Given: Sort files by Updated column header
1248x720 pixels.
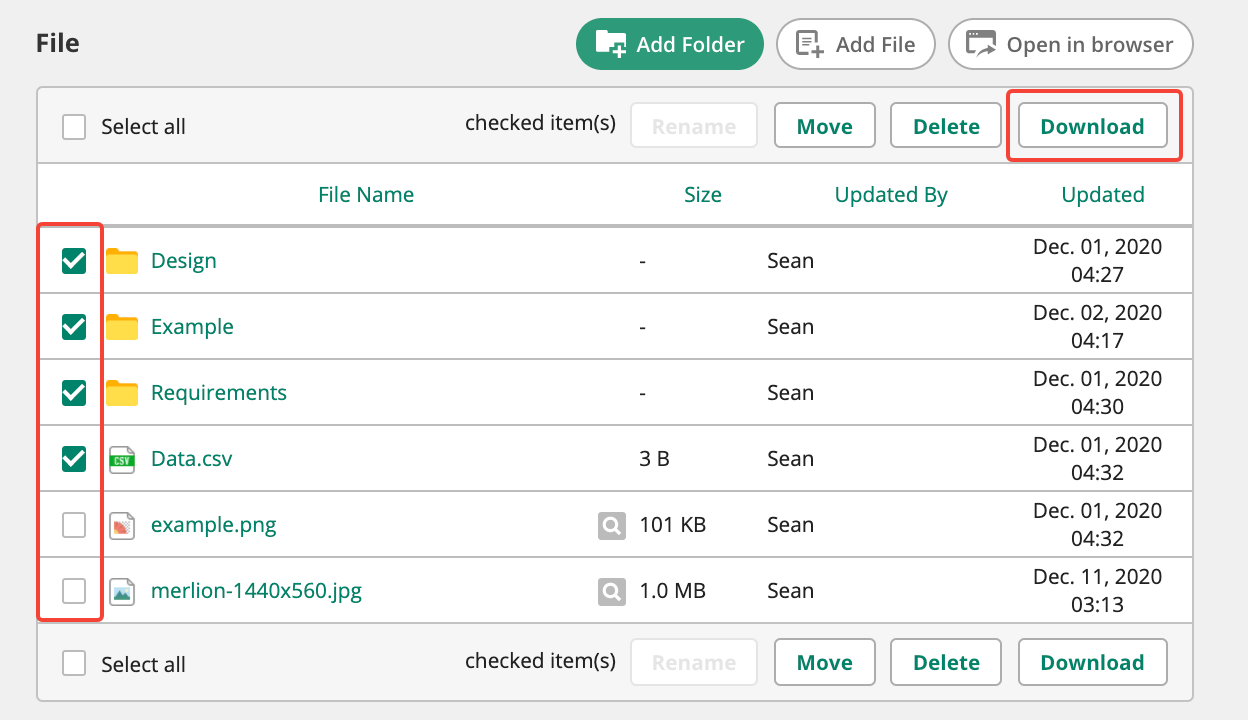Looking at the screenshot, I should tap(1103, 195).
